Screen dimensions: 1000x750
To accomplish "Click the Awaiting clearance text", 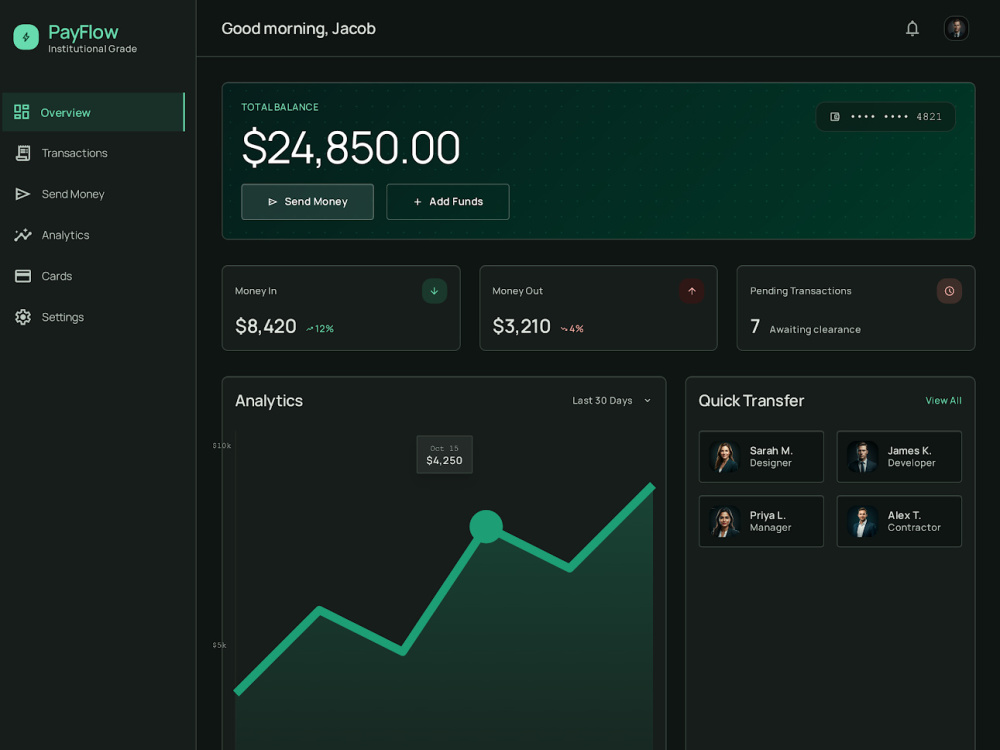I will pos(815,329).
